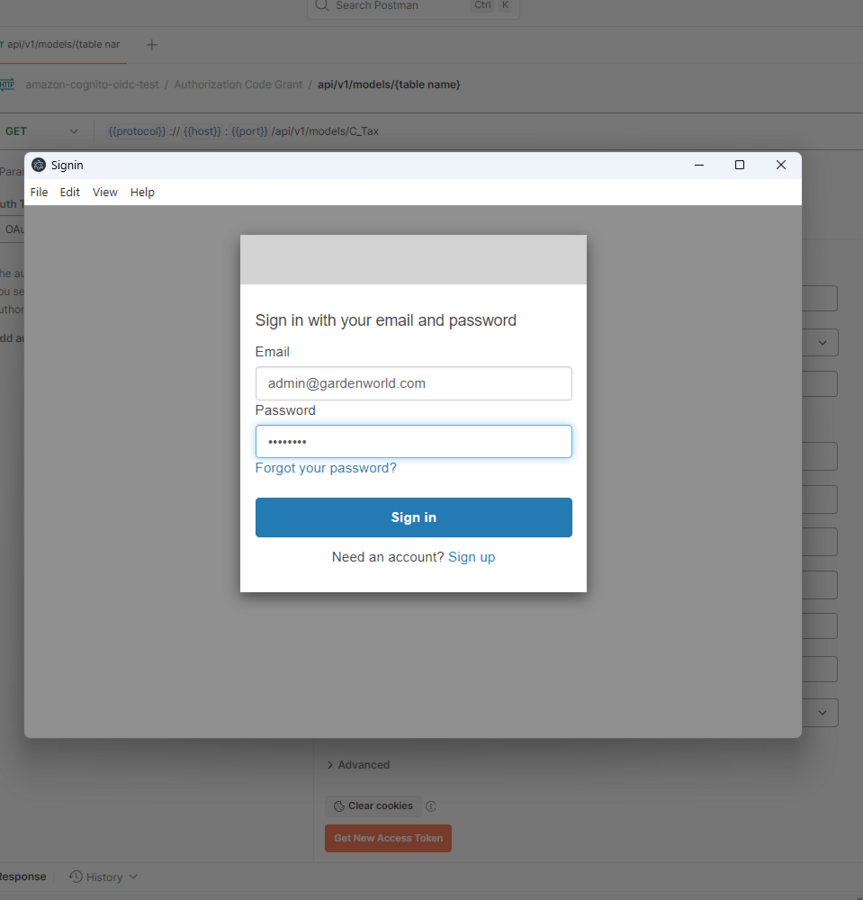Open the Help menu
Viewport: 863px width, 900px height.
[142, 192]
